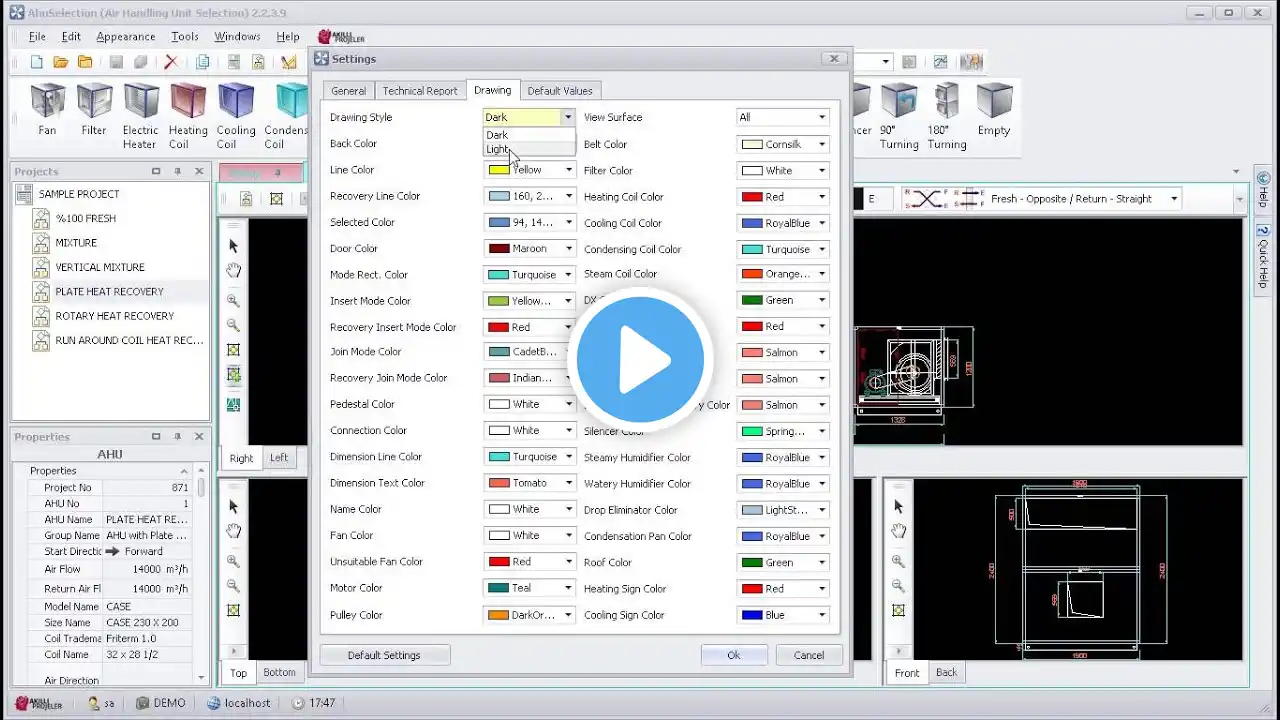Open the Pulley Color DarkOrange swatch
The height and width of the screenshot is (720, 1280).
coord(498,615)
